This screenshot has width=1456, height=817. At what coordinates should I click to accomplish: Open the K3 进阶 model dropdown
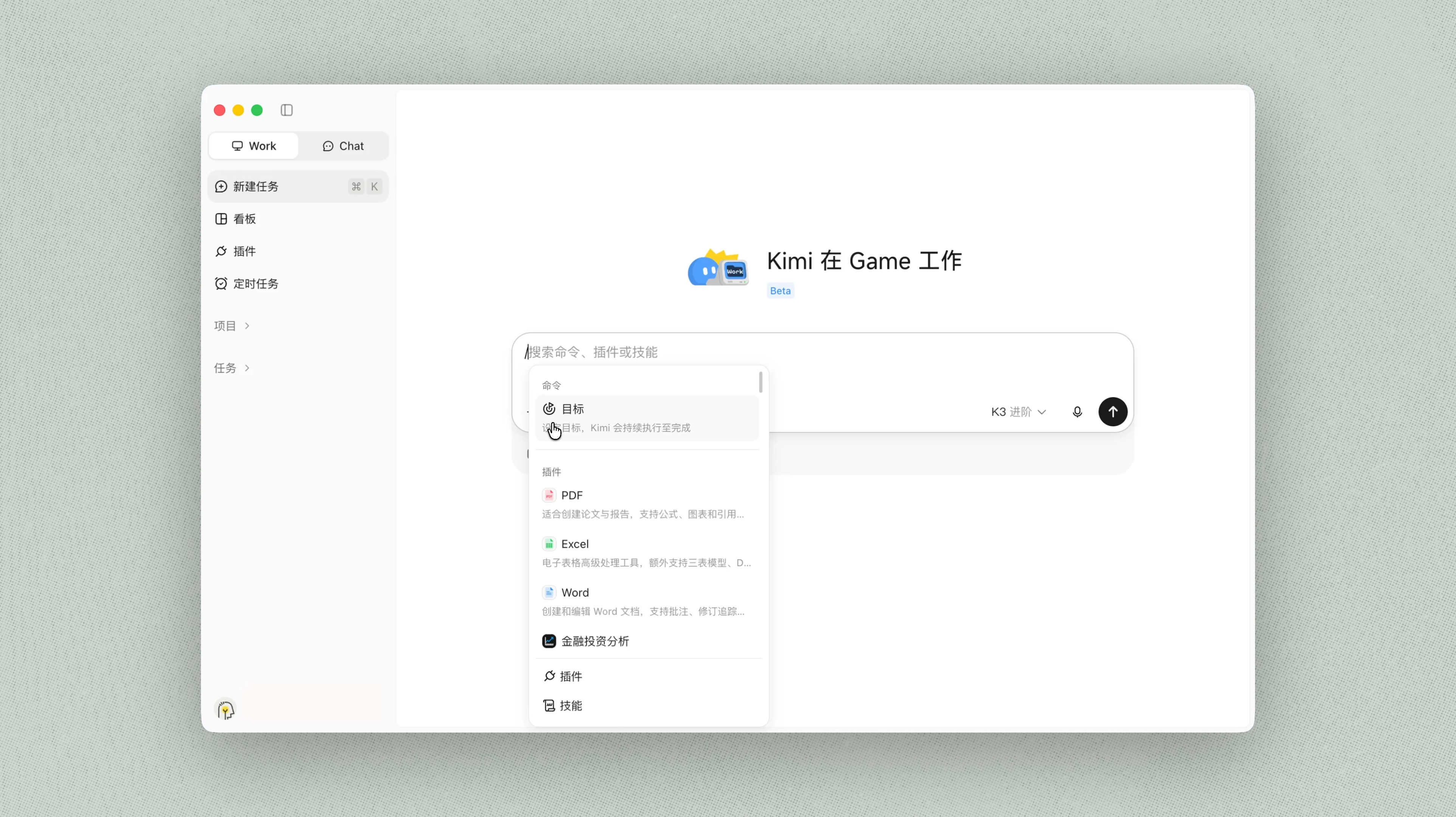pyautogui.click(x=1019, y=412)
